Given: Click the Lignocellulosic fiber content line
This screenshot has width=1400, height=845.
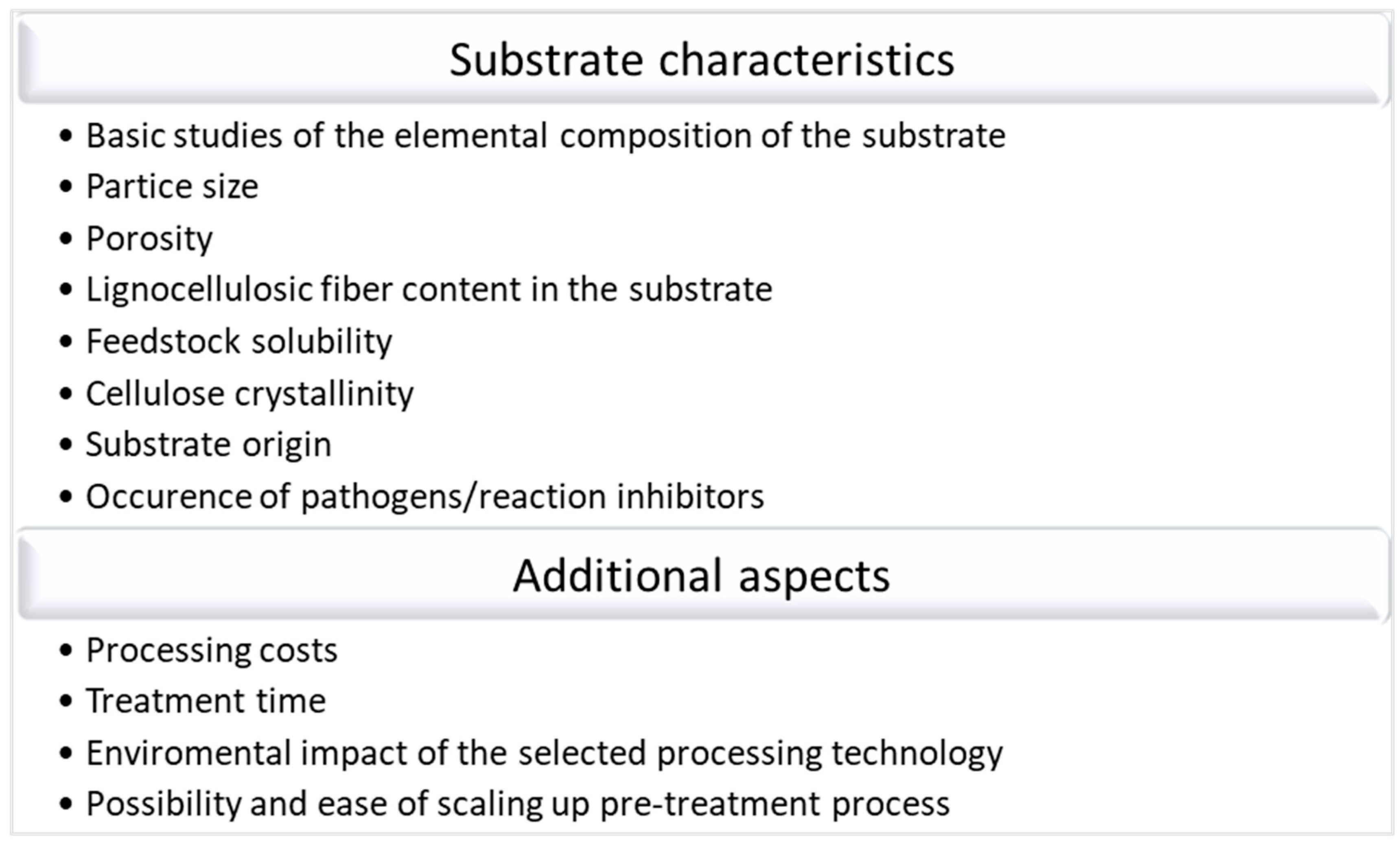Looking at the screenshot, I should pos(429,290).
